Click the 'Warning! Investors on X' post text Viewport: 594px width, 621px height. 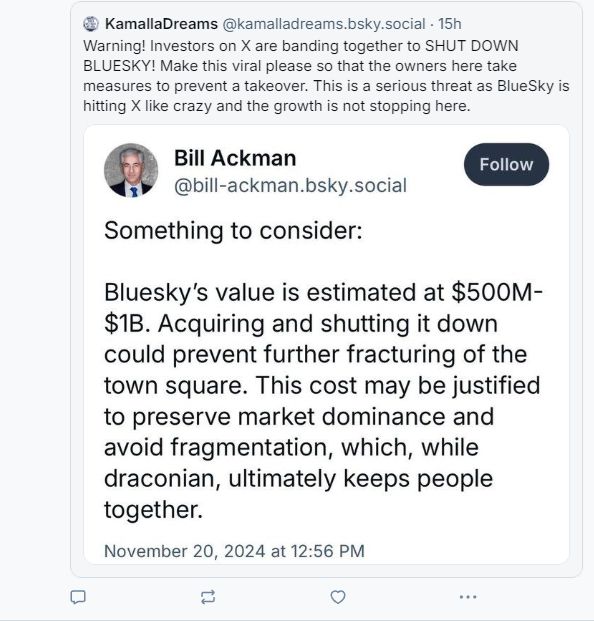[326, 76]
